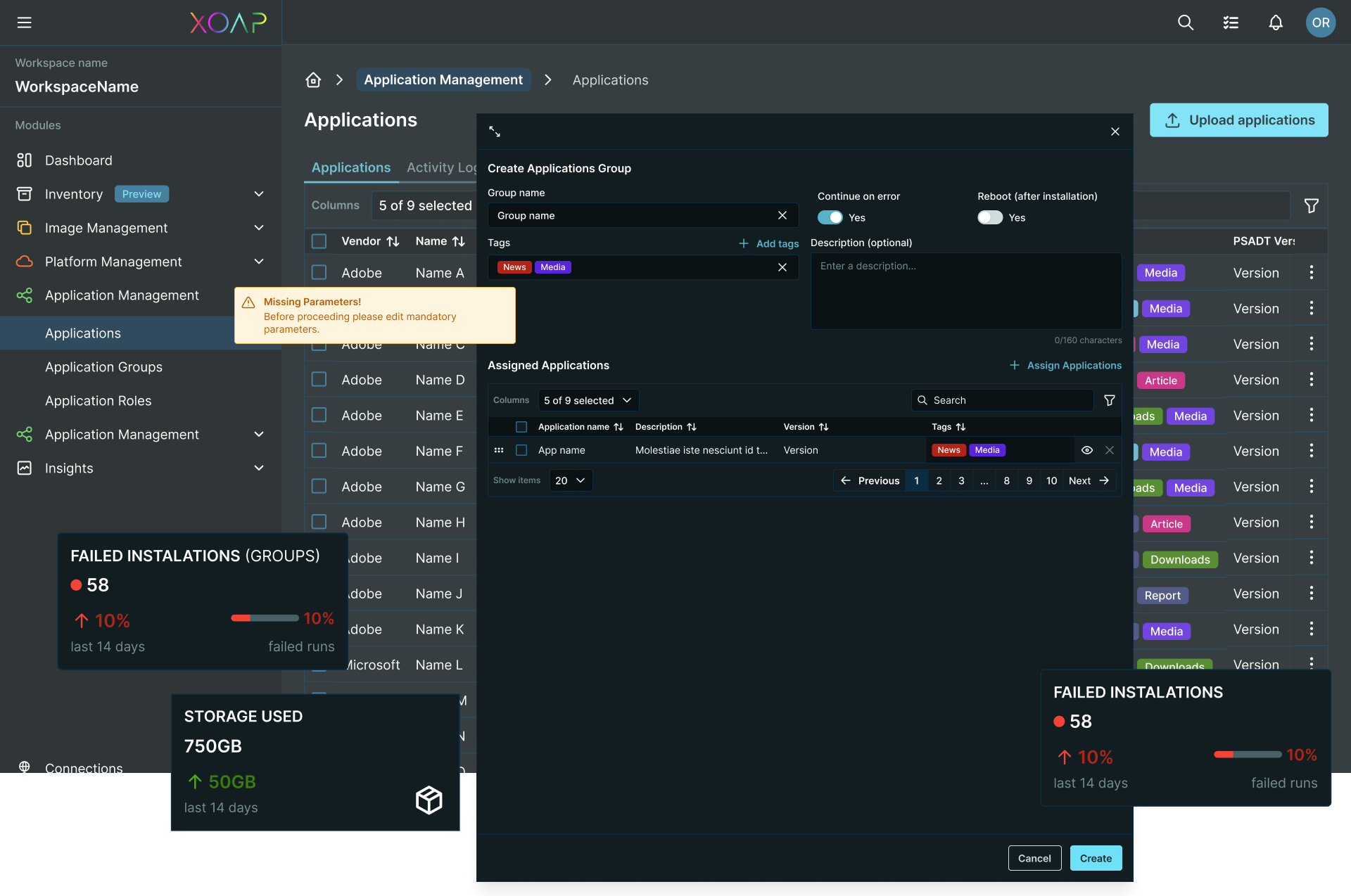1351x896 pixels.
Task: Click the filter icon in Assigned Applications
Action: (1110, 400)
